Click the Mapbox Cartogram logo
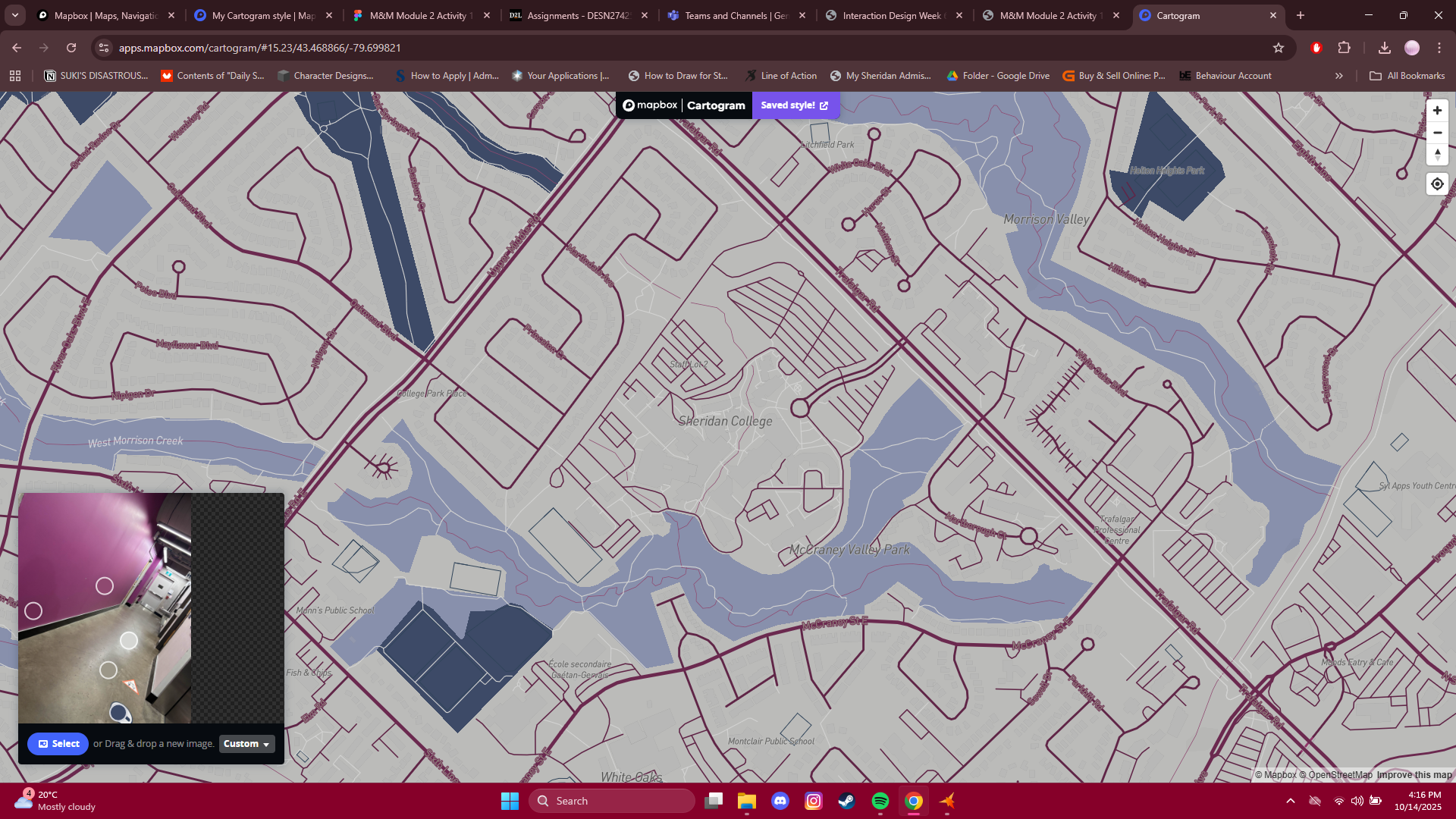This screenshot has width=1456, height=819. 681,105
